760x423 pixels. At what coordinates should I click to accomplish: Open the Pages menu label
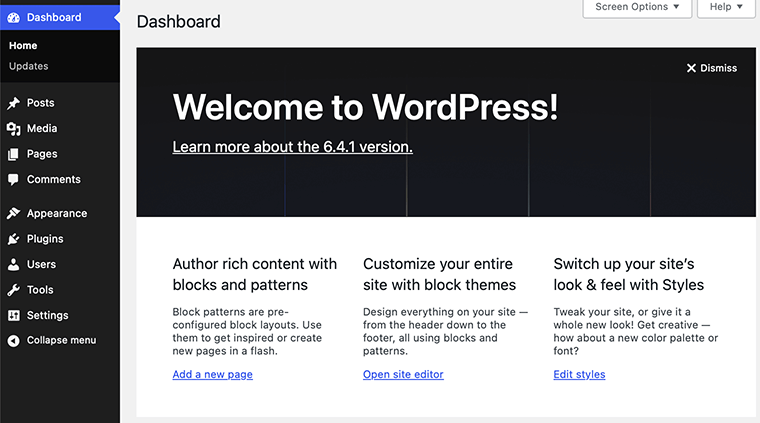pos(42,154)
